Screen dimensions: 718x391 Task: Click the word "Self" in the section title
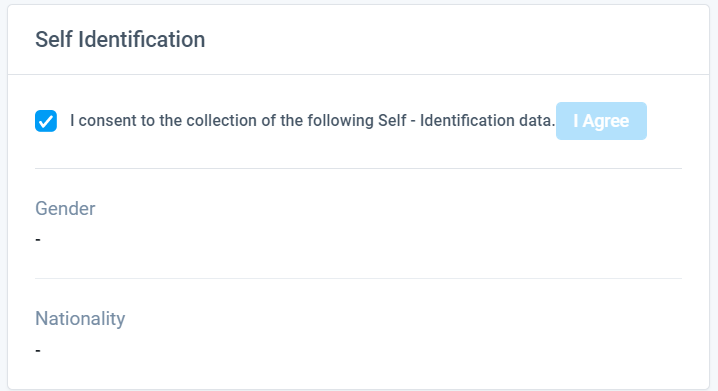[x=54, y=39]
